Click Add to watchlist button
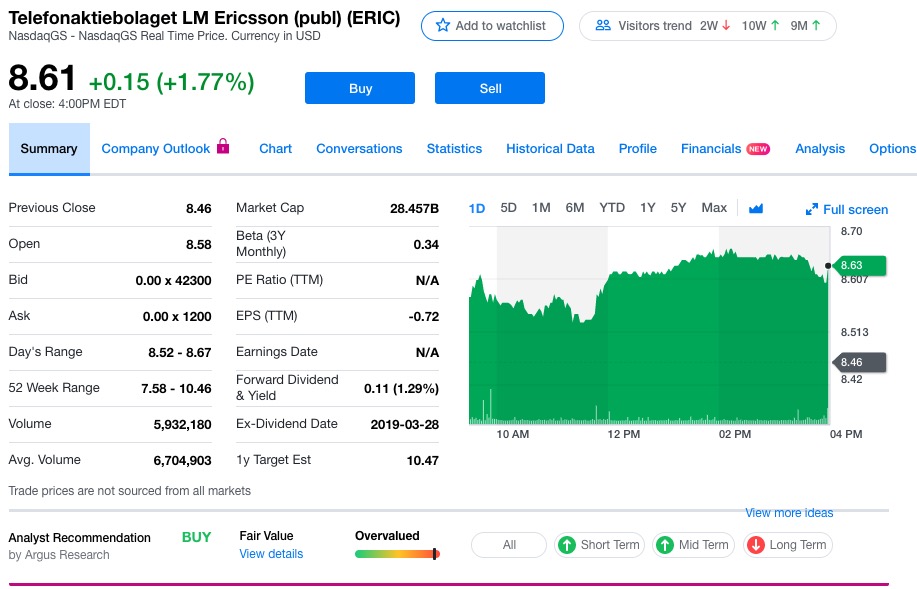The height and width of the screenshot is (589, 917). [492, 26]
